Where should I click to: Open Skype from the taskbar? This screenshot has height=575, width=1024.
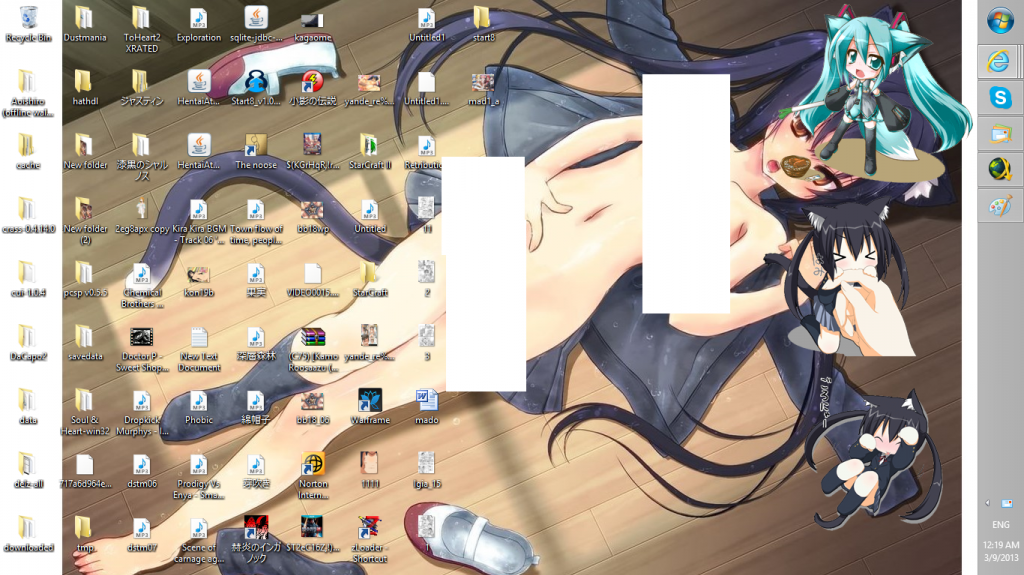[x=1000, y=98]
